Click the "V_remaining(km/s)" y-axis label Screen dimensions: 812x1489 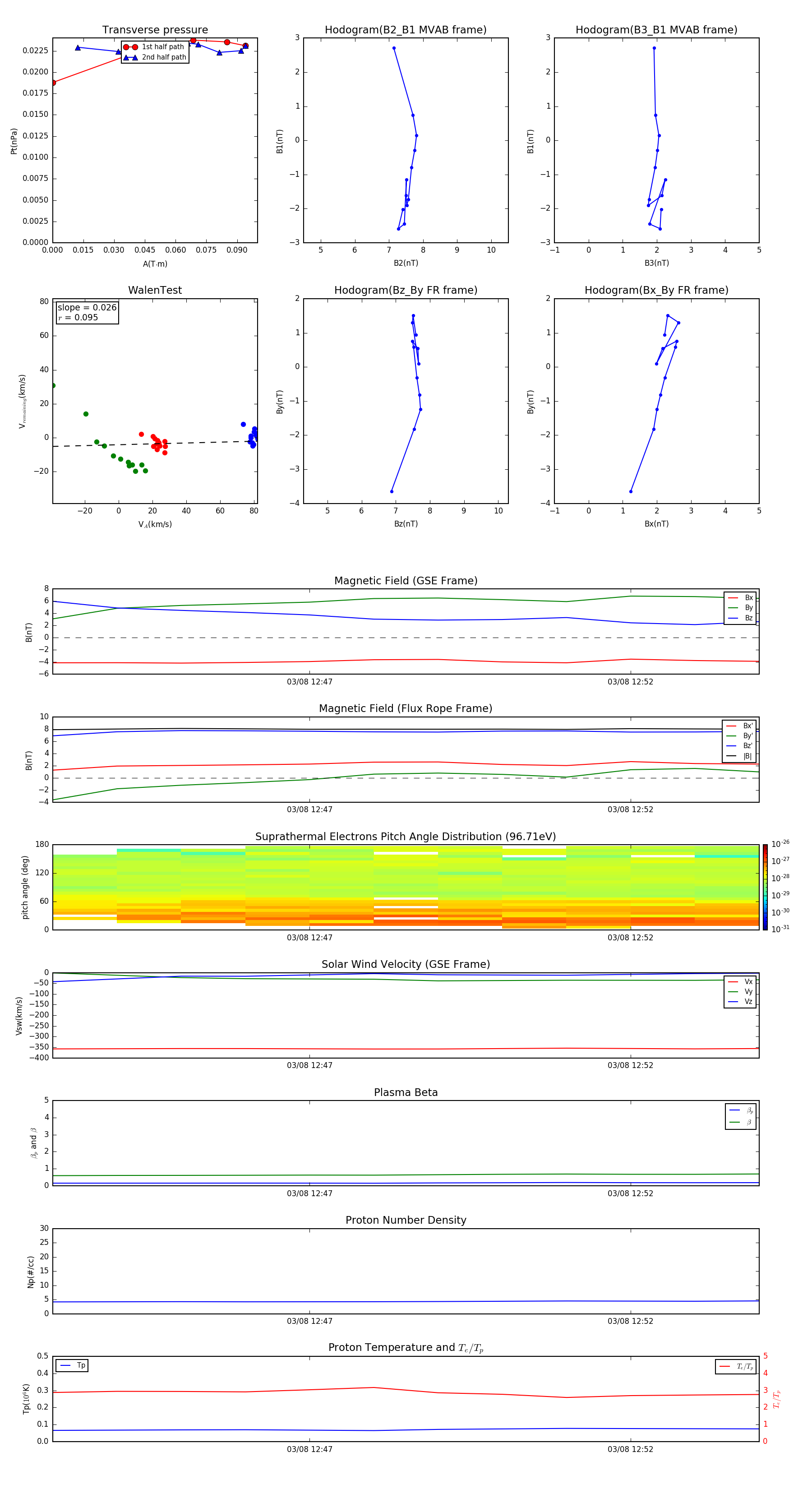22,401
